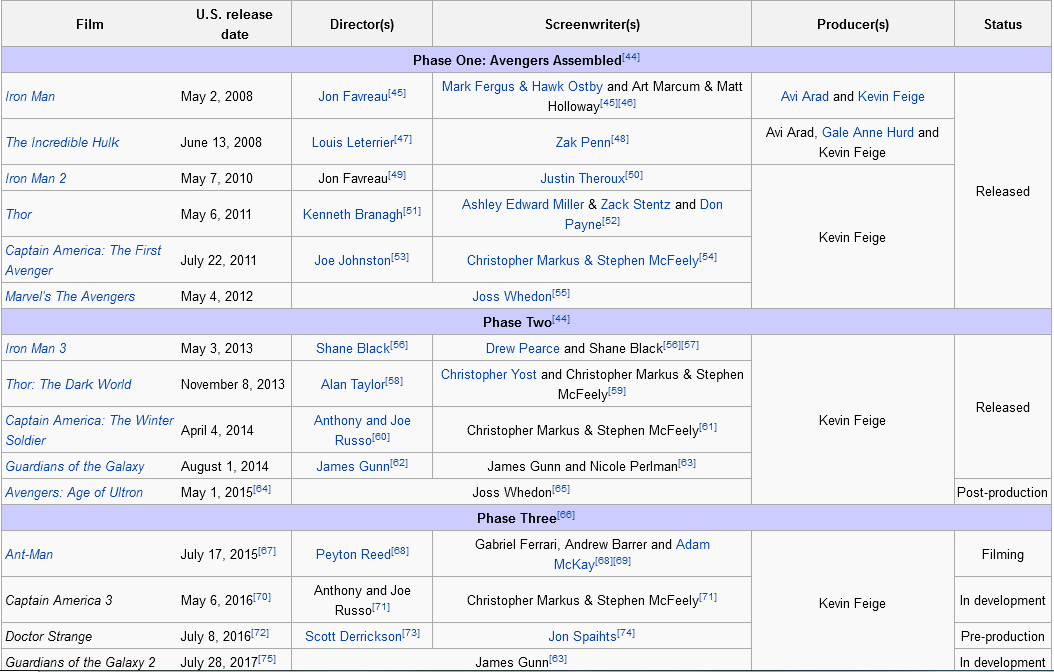Click the Post-production status cell
The image size is (1054, 672).
pyautogui.click(x=1002, y=492)
